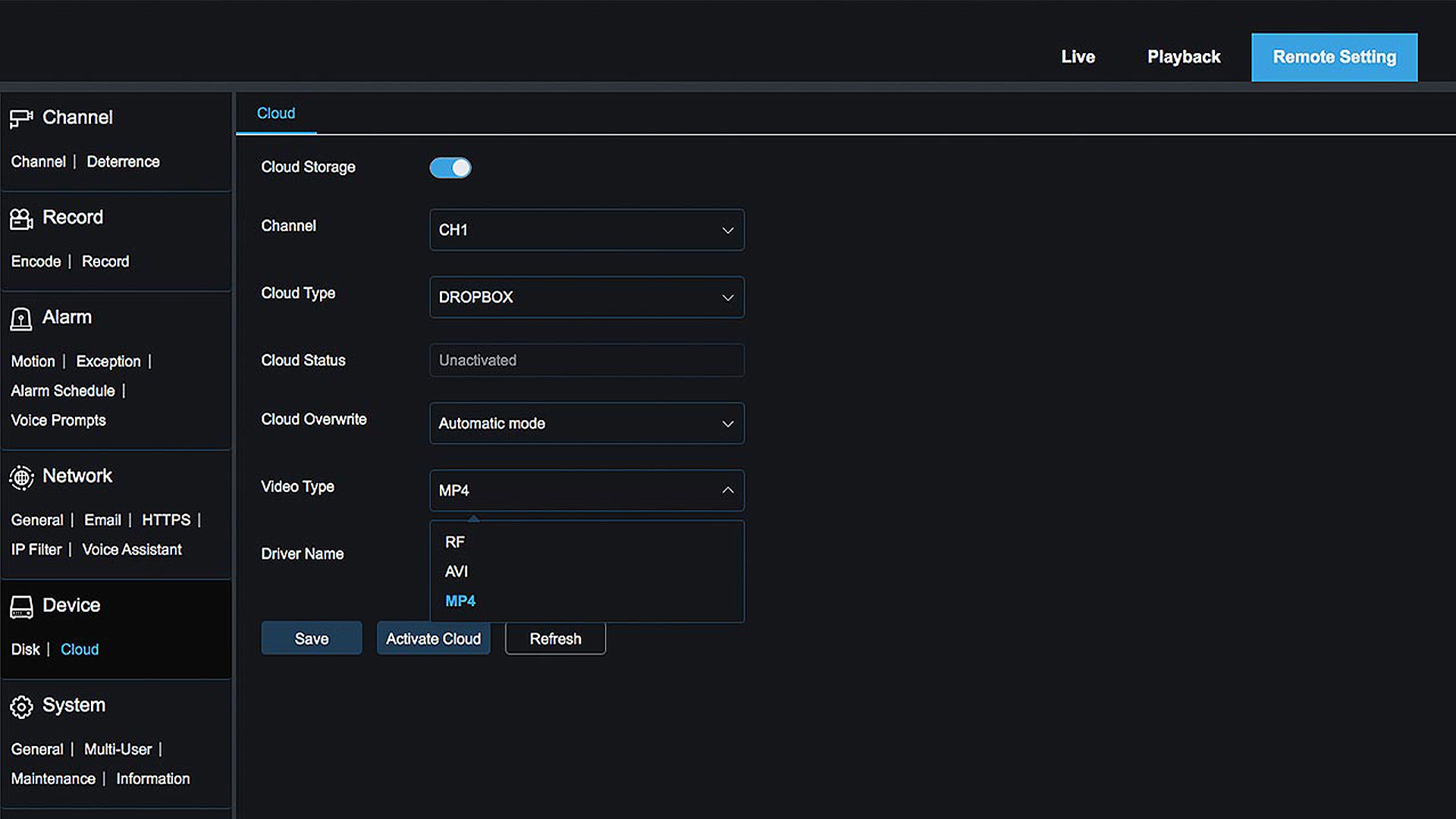The height and width of the screenshot is (819, 1456).
Task: Click the Network globe icon
Action: (x=21, y=477)
